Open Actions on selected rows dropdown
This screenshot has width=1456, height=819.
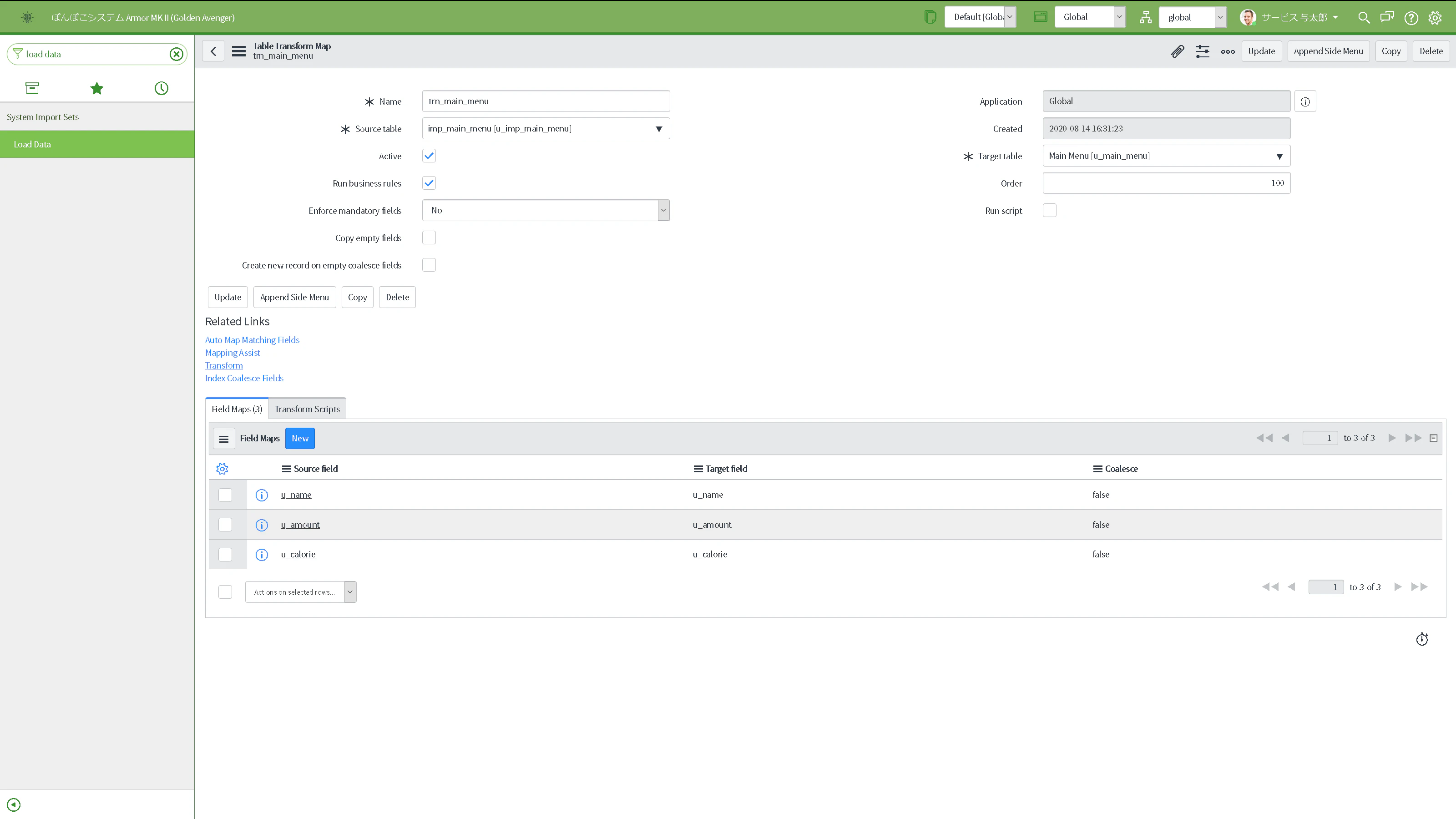(301, 592)
